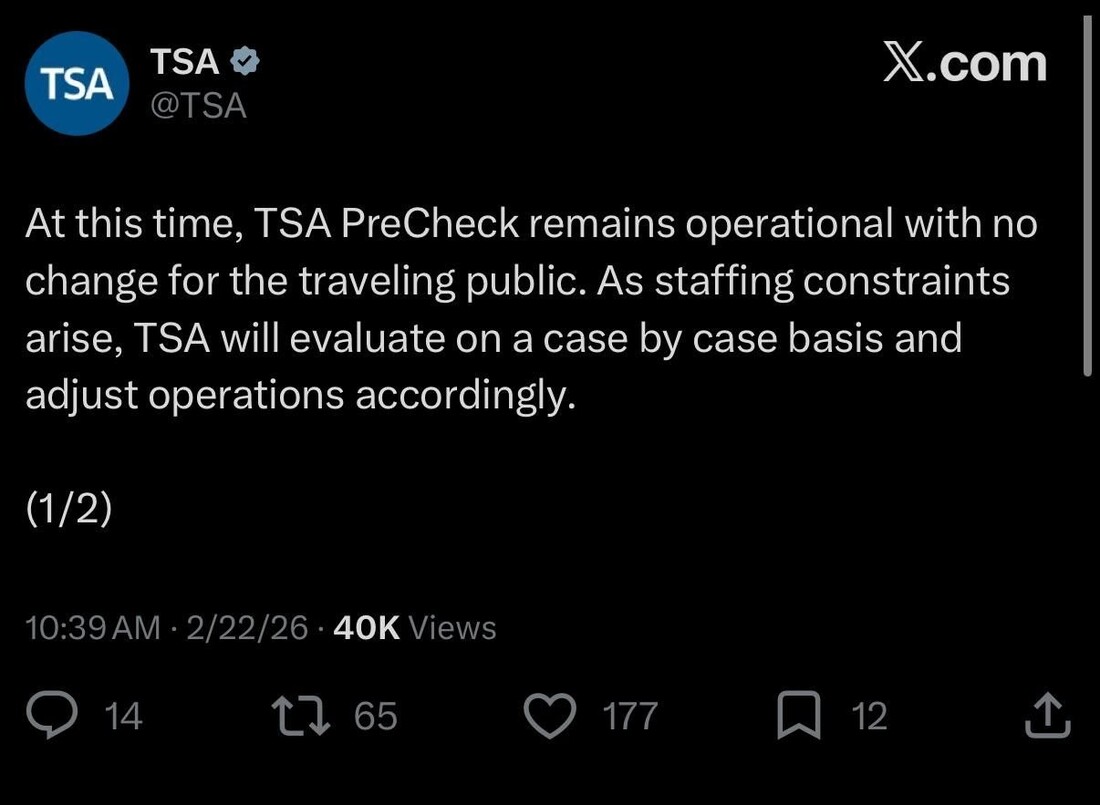This screenshot has height=805, width=1100.
Task: Bookmark the tweet with the bookmark icon
Action: 800,716
